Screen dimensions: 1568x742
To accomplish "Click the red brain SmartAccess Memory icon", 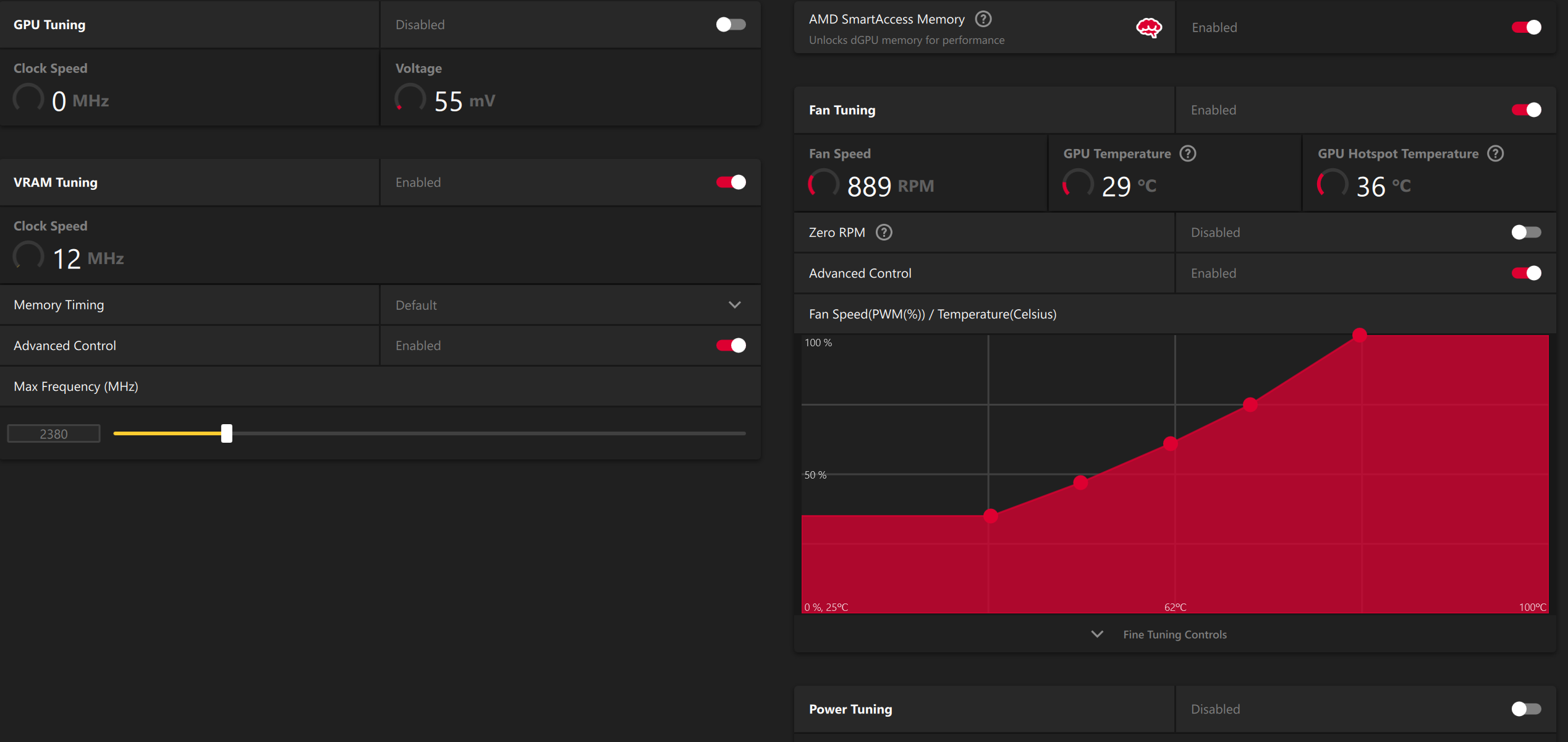I will coord(1149,28).
